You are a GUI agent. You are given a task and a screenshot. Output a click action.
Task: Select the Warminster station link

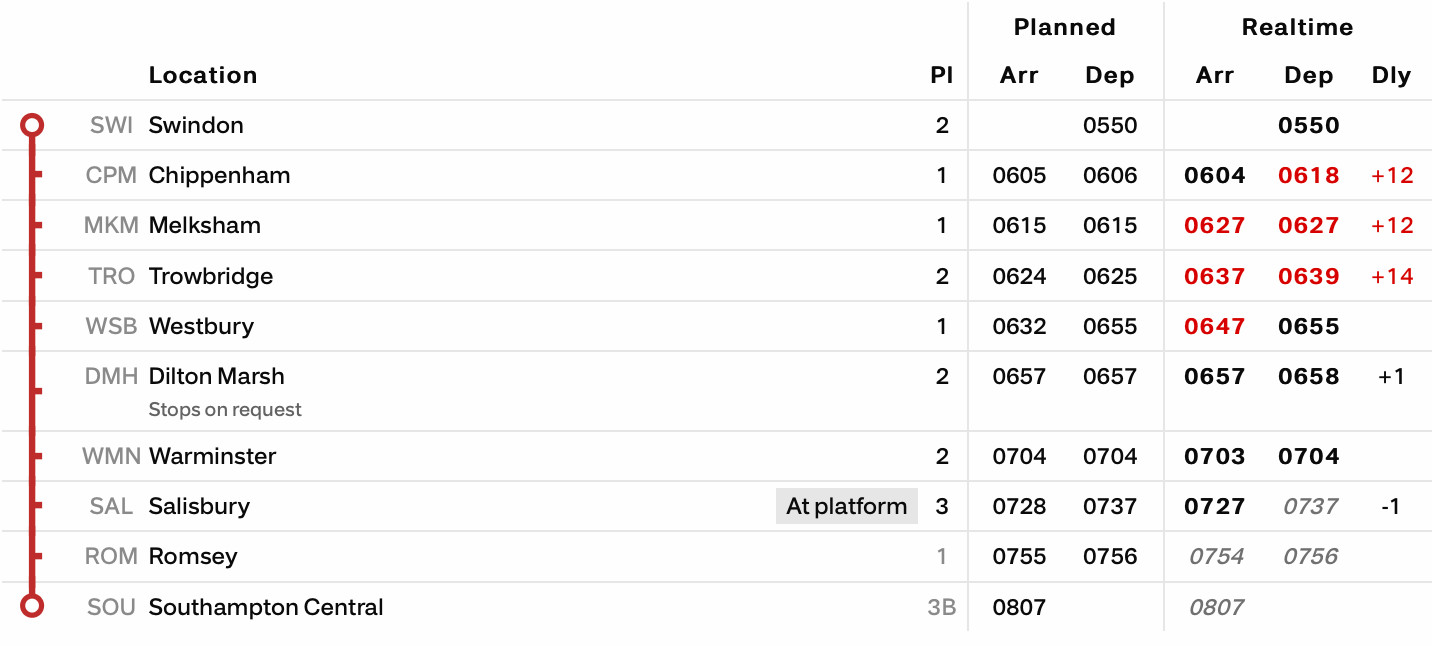(212, 456)
